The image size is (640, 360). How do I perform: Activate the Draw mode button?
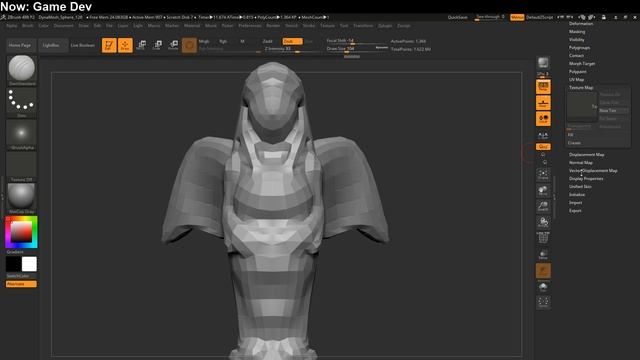click(125, 45)
